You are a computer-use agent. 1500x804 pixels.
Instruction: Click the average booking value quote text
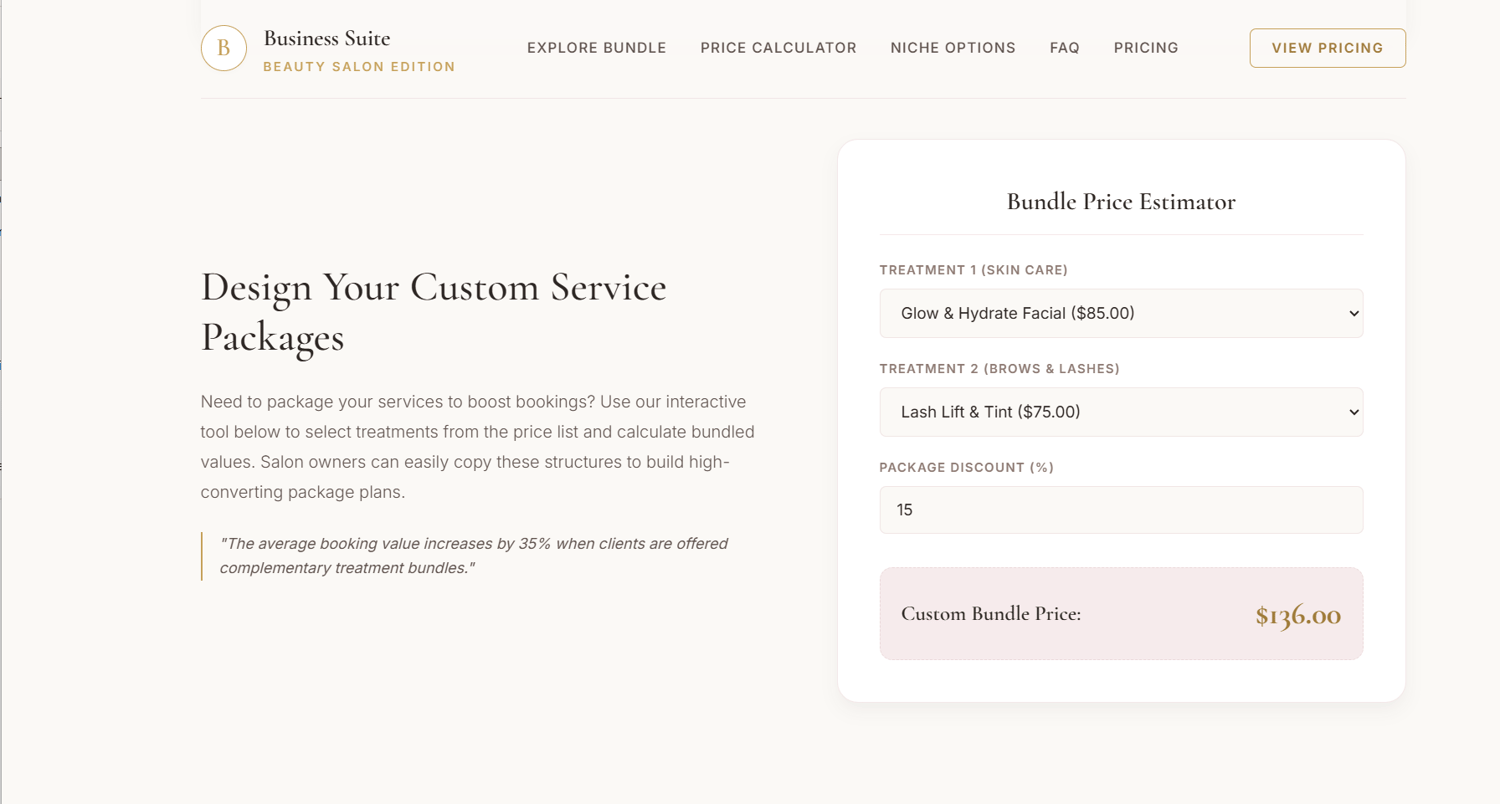[474, 556]
